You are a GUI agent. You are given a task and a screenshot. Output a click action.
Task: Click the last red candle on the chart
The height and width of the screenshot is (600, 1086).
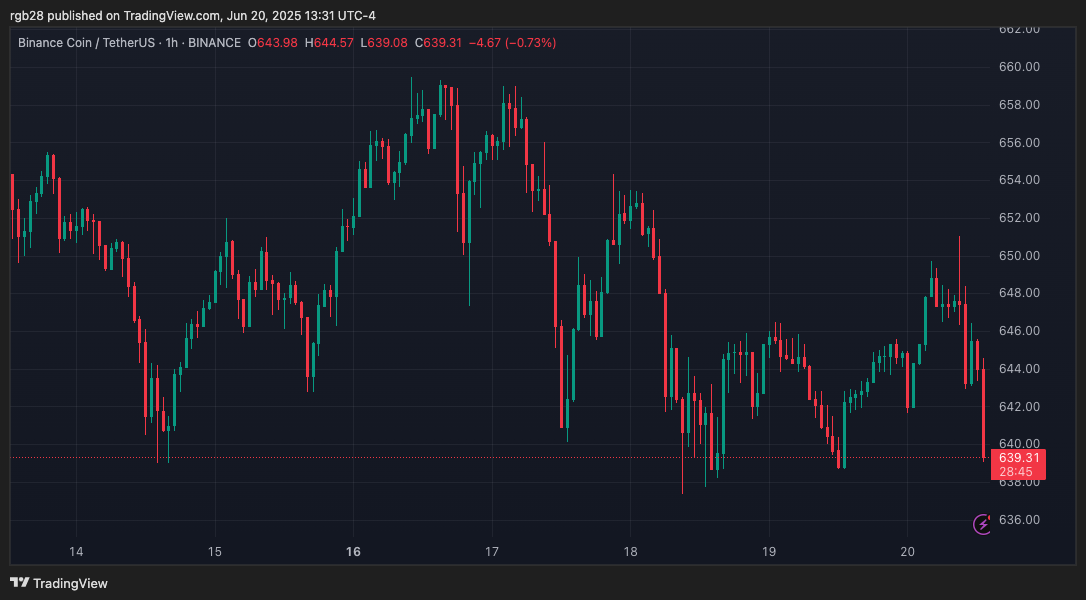pyautogui.click(x=985, y=412)
